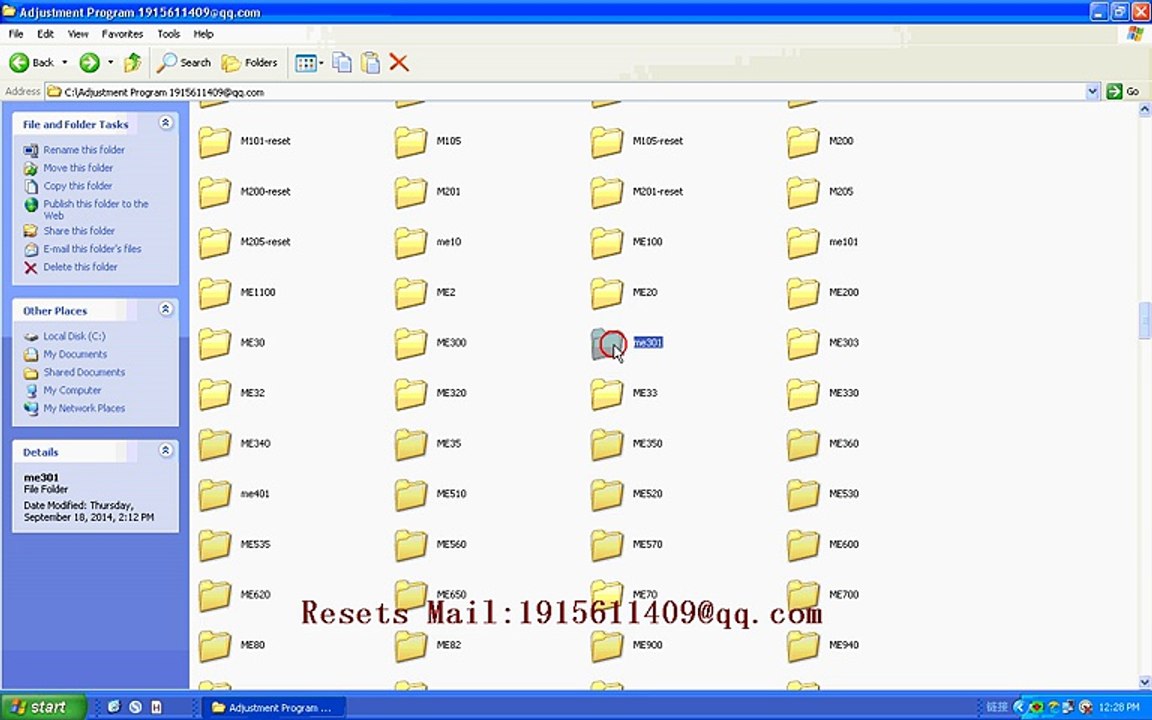Click the red Delete toolbar icon

399,62
